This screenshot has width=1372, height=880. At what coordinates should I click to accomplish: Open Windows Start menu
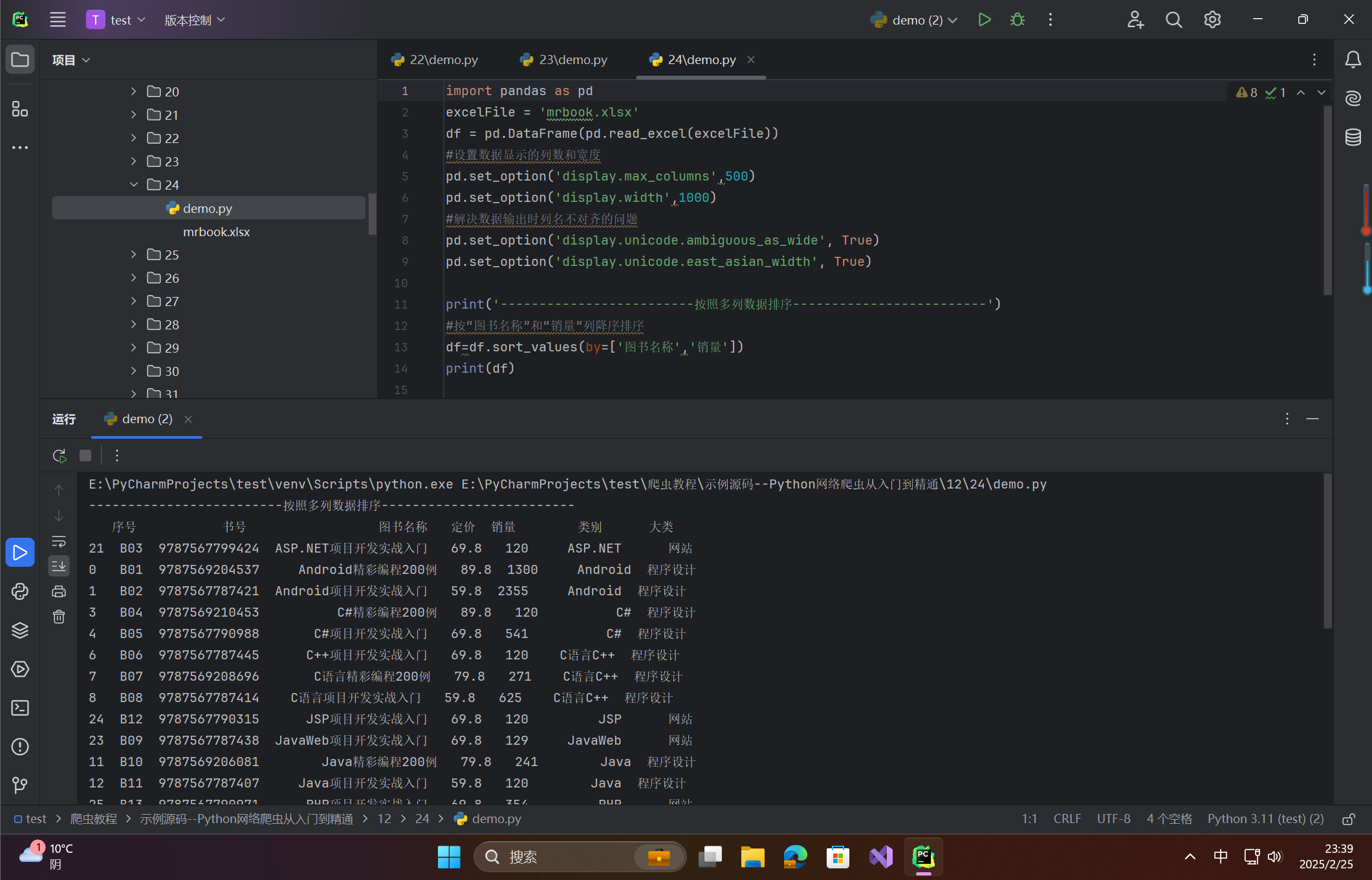pyautogui.click(x=449, y=857)
